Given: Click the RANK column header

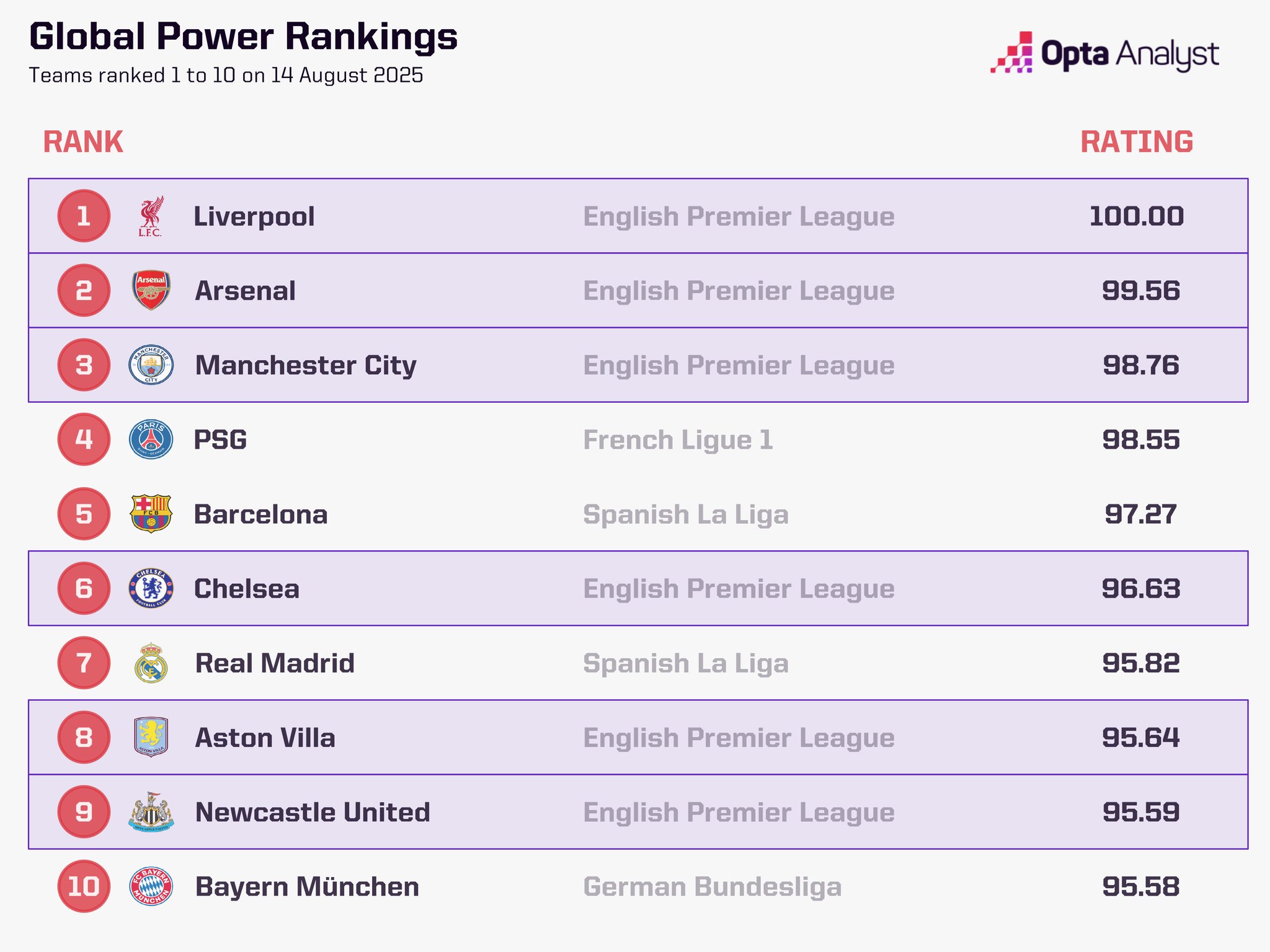Looking at the screenshot, I should (x=83, y=142).
